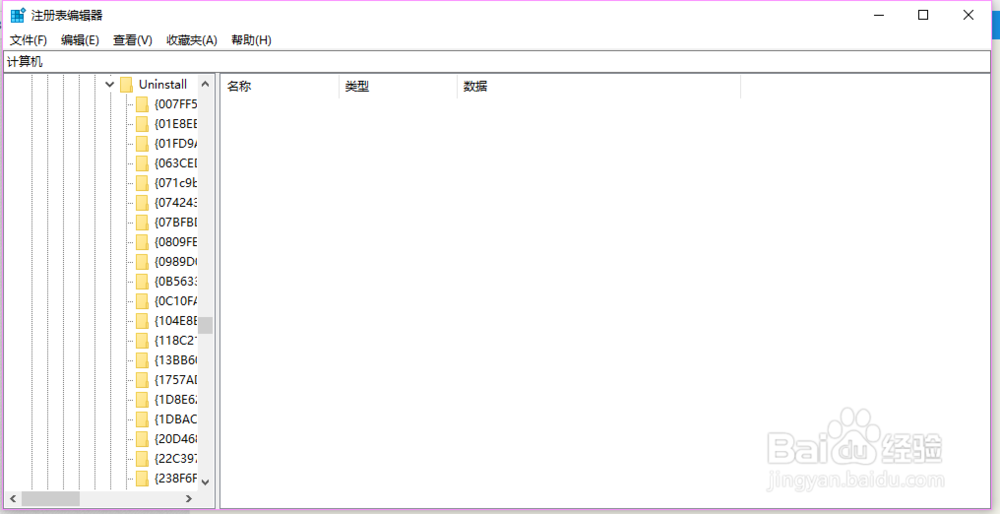Click the 注册表编辑器 title bar app icon
Screen dimensions: 1000x514
pos(18,15)
